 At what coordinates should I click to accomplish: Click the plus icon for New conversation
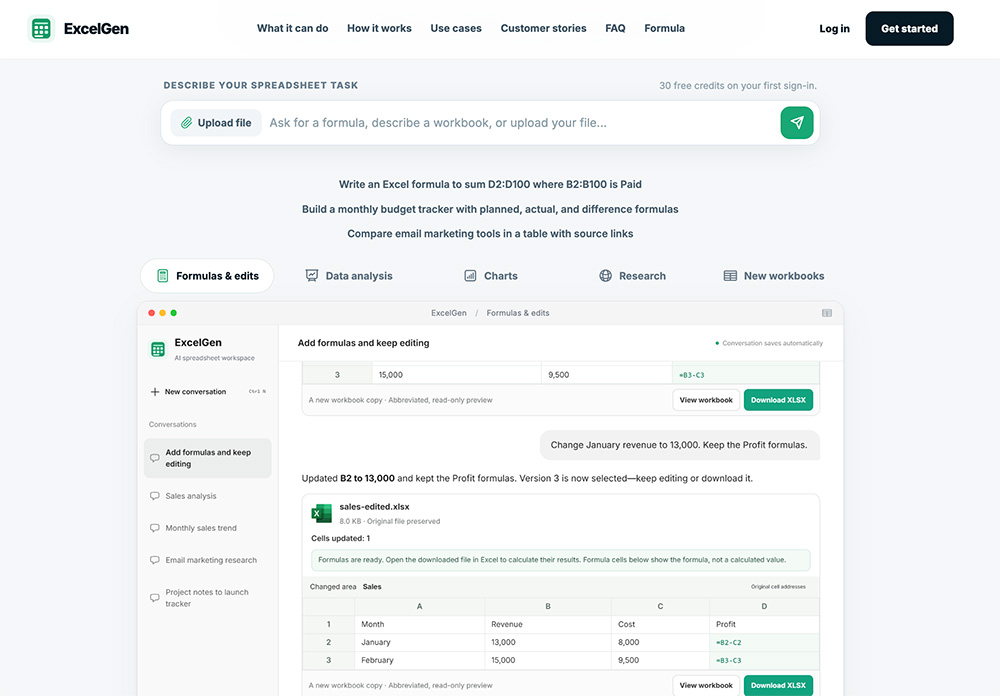(x=154, y=392)
